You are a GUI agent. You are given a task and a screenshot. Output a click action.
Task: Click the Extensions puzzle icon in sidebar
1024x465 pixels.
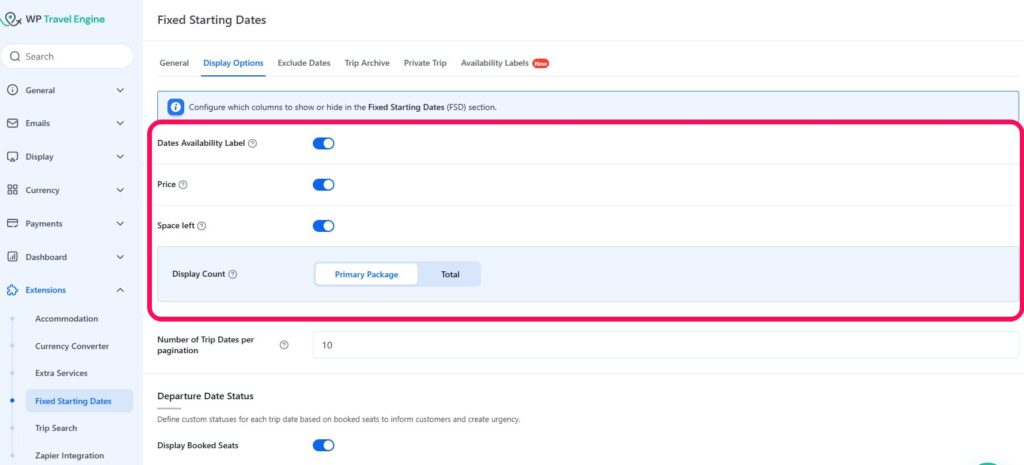click(x=12, y=290)
